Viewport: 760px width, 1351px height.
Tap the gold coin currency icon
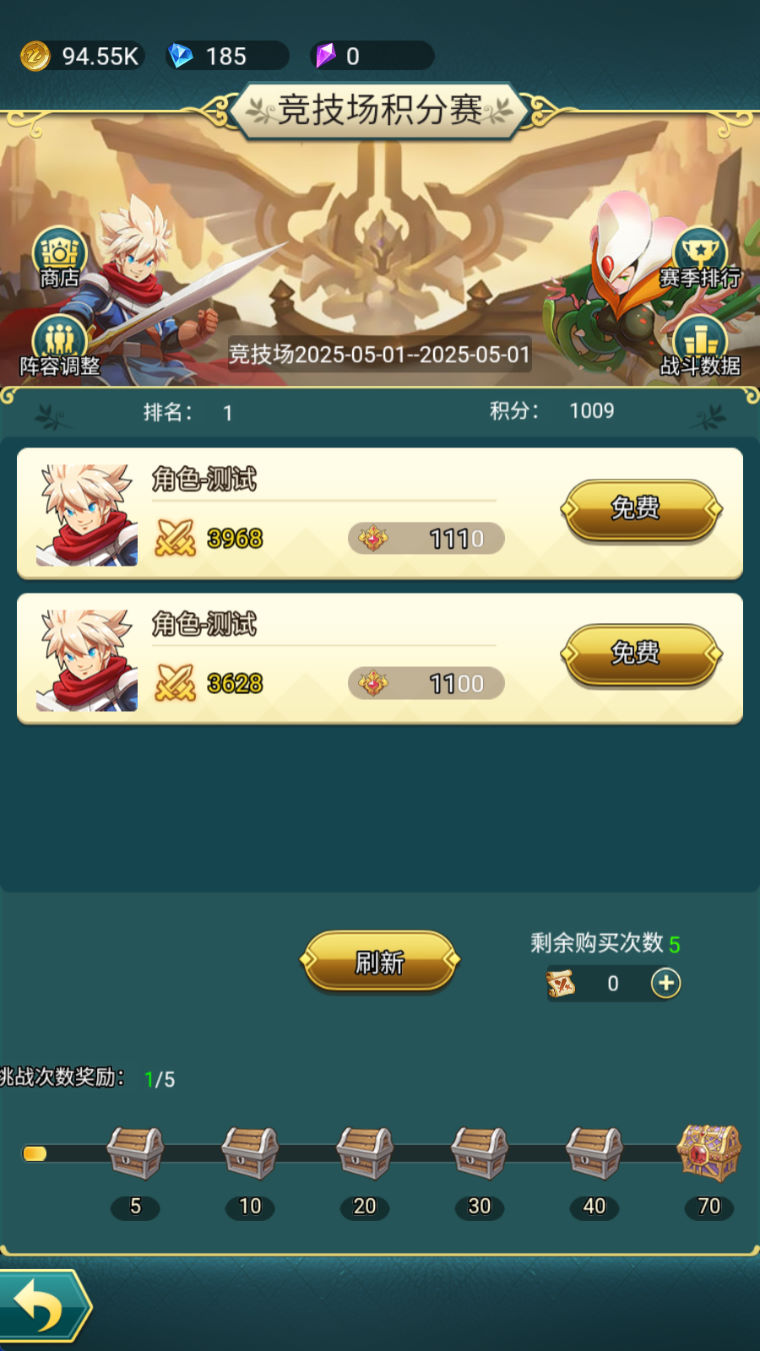tap(35, 56)
